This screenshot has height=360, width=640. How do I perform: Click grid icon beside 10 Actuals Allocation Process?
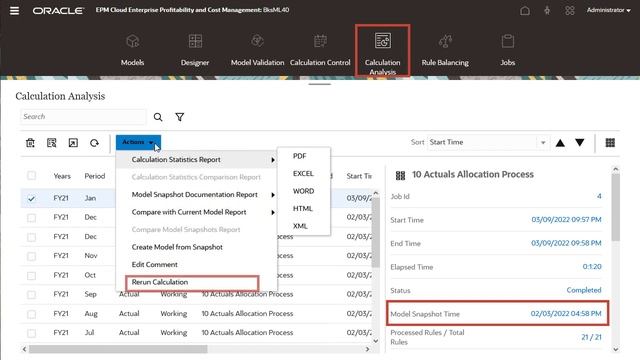400,176
